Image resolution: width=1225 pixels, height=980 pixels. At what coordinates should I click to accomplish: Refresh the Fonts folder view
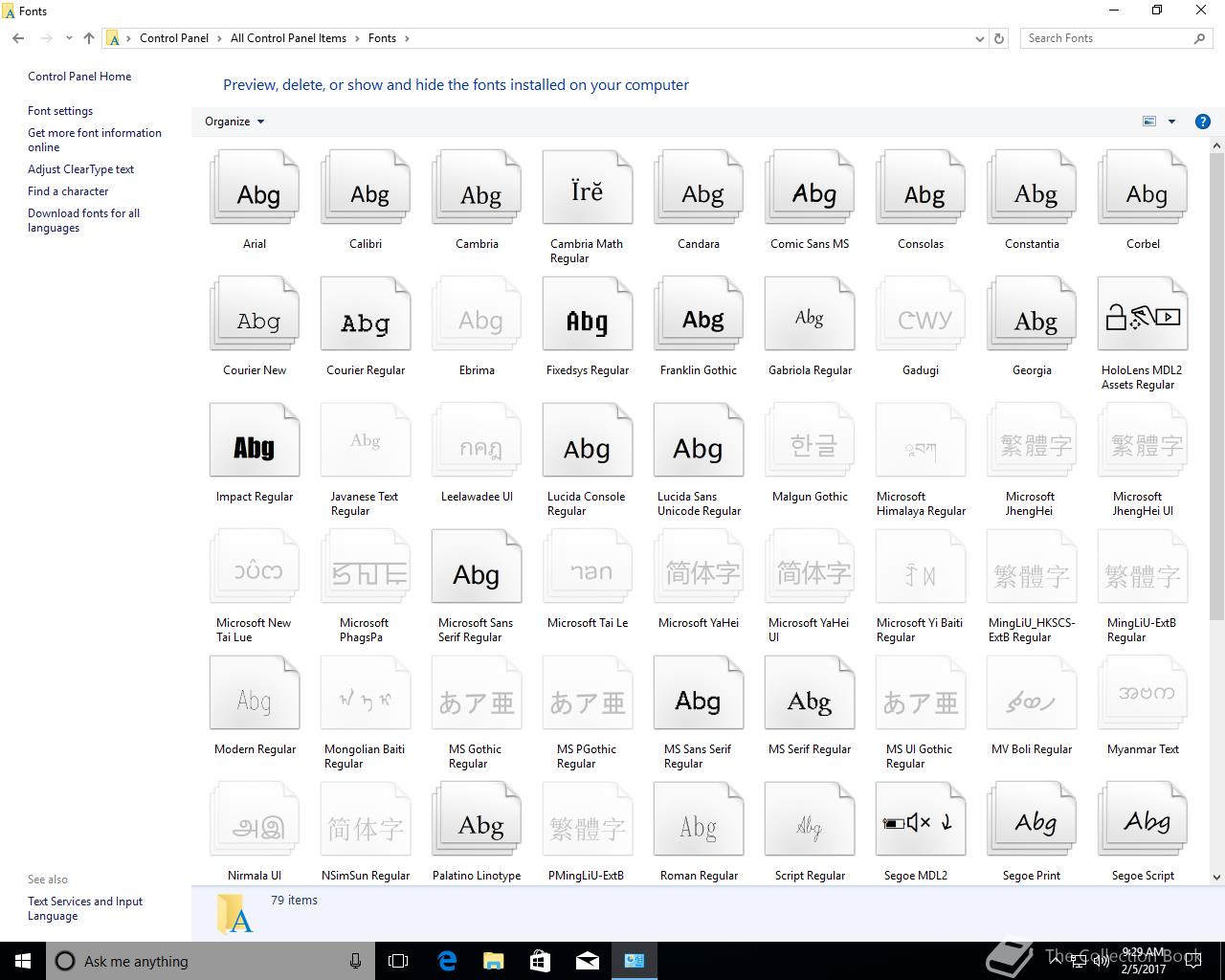click(x=999, y=38)
